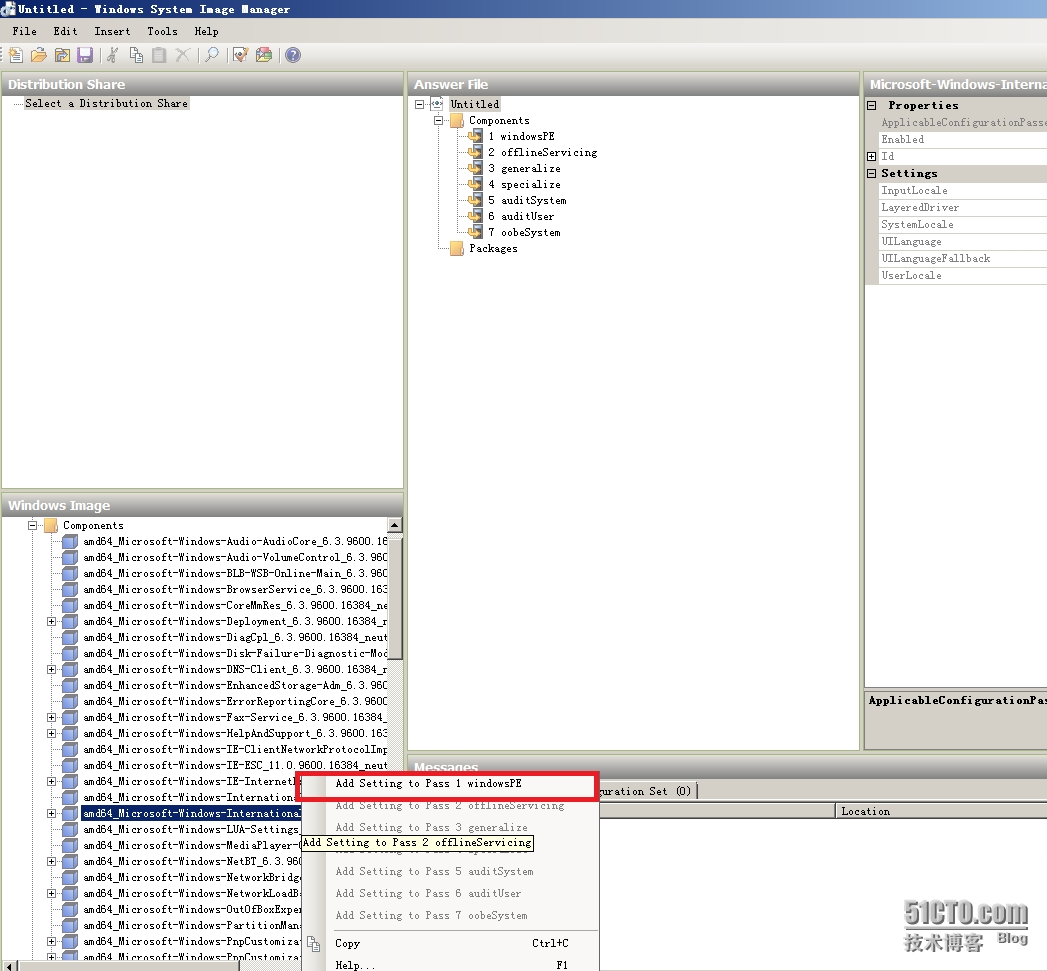Screen dimensions: 1047x971
Task: Open the Insert menu
Action: pos(112,31)
